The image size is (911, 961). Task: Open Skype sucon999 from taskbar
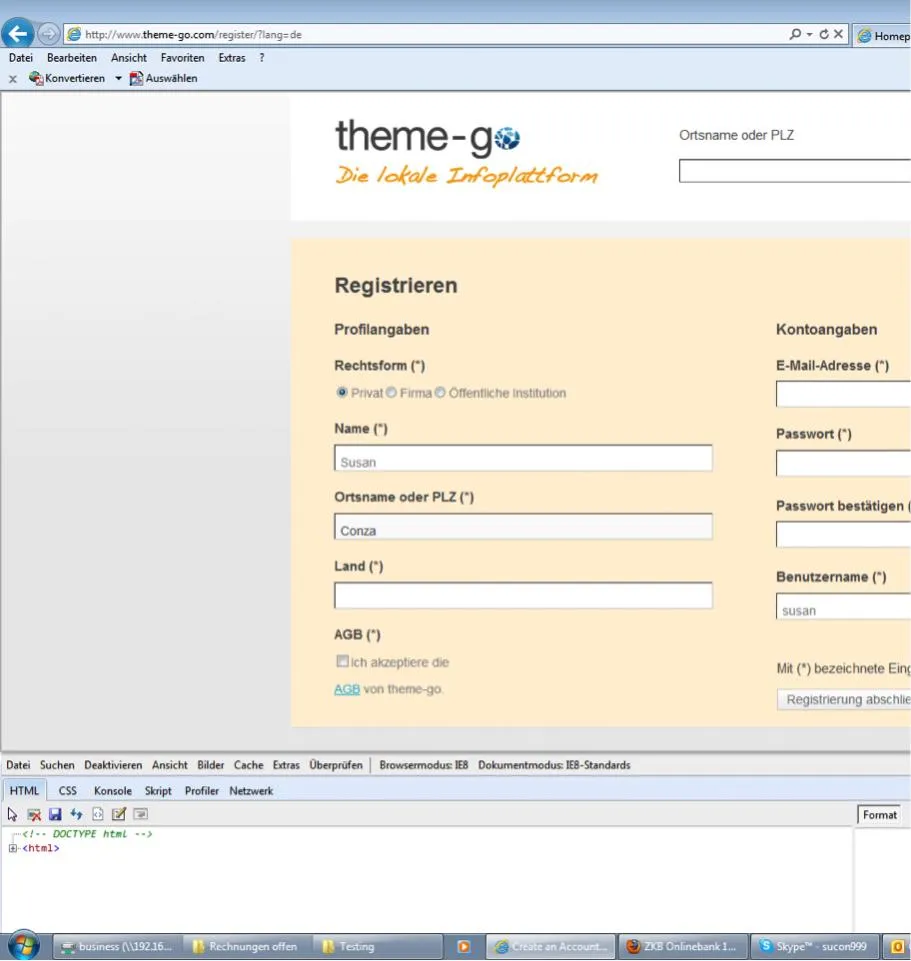[815, 946]
